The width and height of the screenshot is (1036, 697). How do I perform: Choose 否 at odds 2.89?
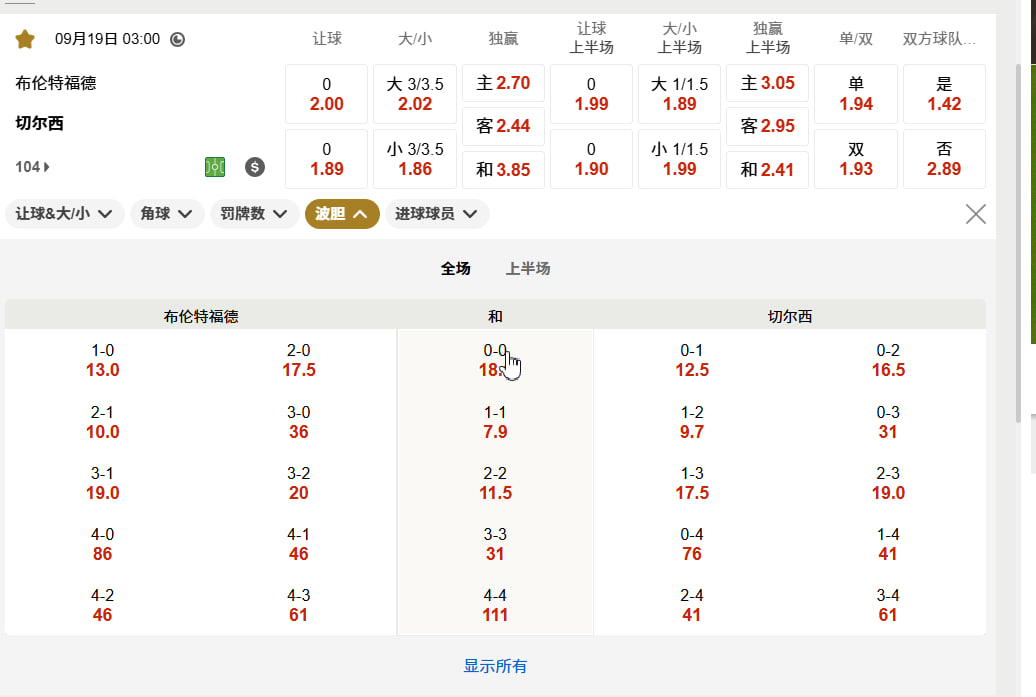coord(944,159)
